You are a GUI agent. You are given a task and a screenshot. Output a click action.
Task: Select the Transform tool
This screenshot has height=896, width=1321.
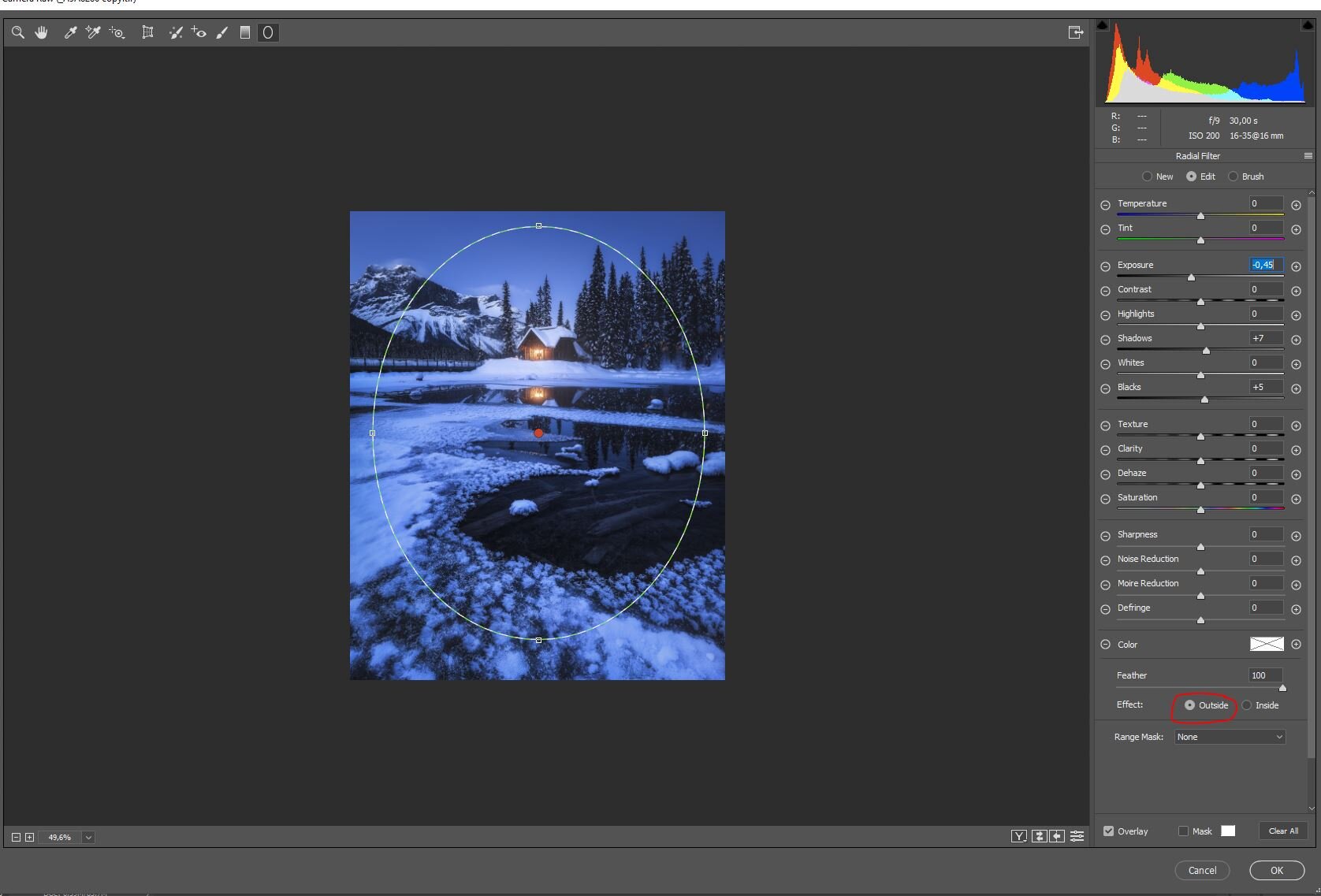[x=147, y=32]
